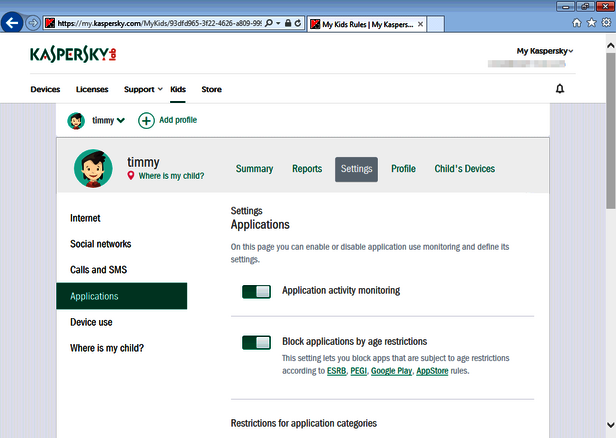616x438 pixels.
Task: Open the Child's Devices tab
Action: coord(464,169)
